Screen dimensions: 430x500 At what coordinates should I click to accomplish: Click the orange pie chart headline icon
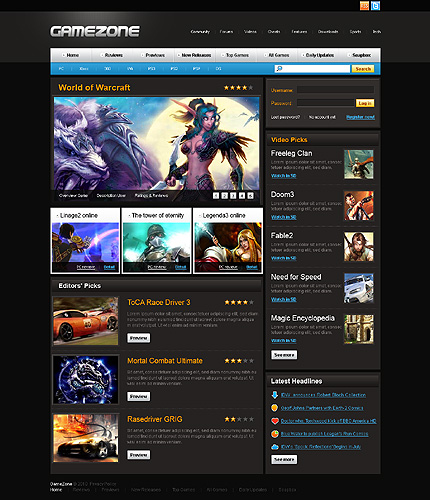275,434
